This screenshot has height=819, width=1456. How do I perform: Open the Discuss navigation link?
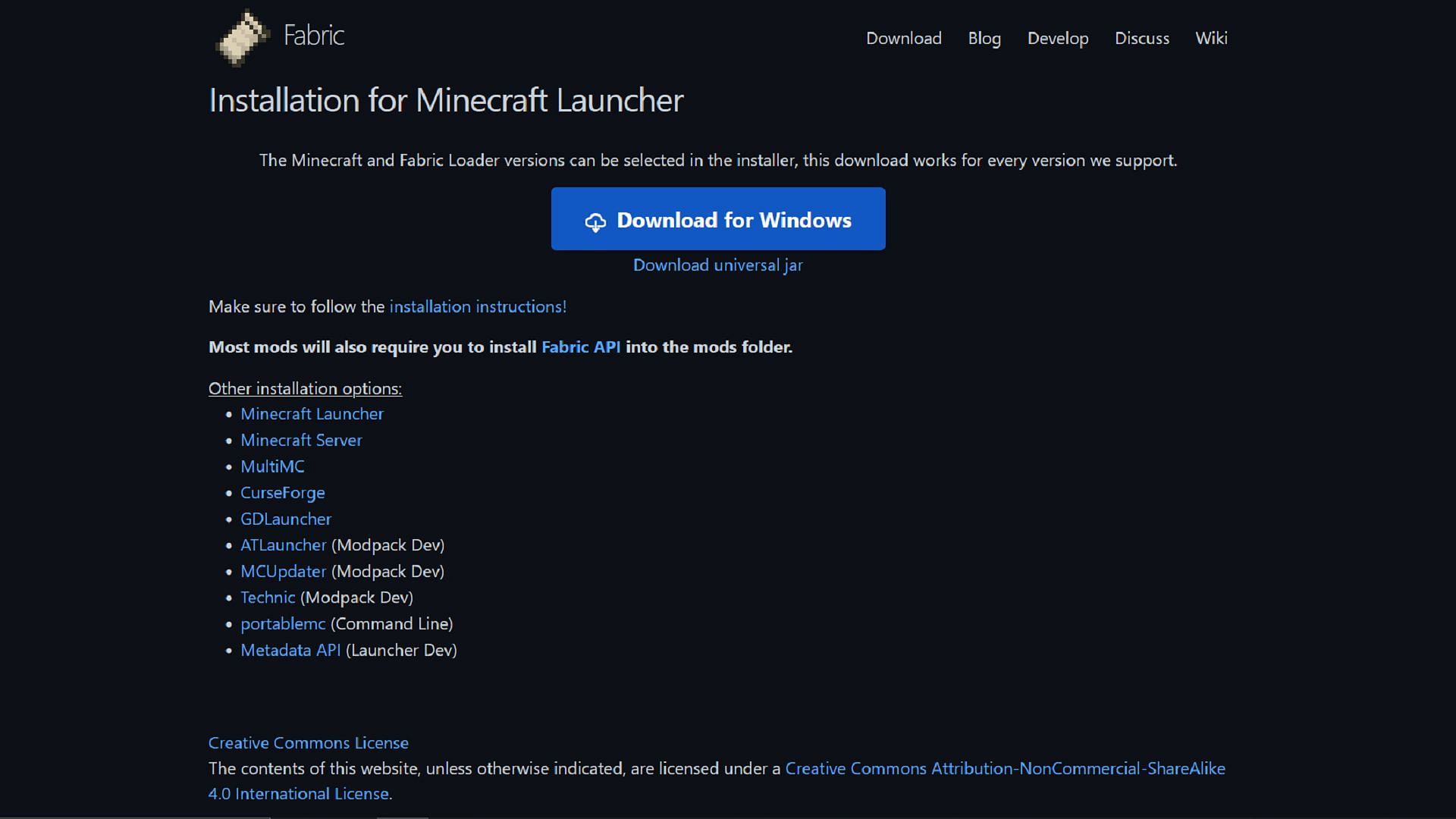1142,38
